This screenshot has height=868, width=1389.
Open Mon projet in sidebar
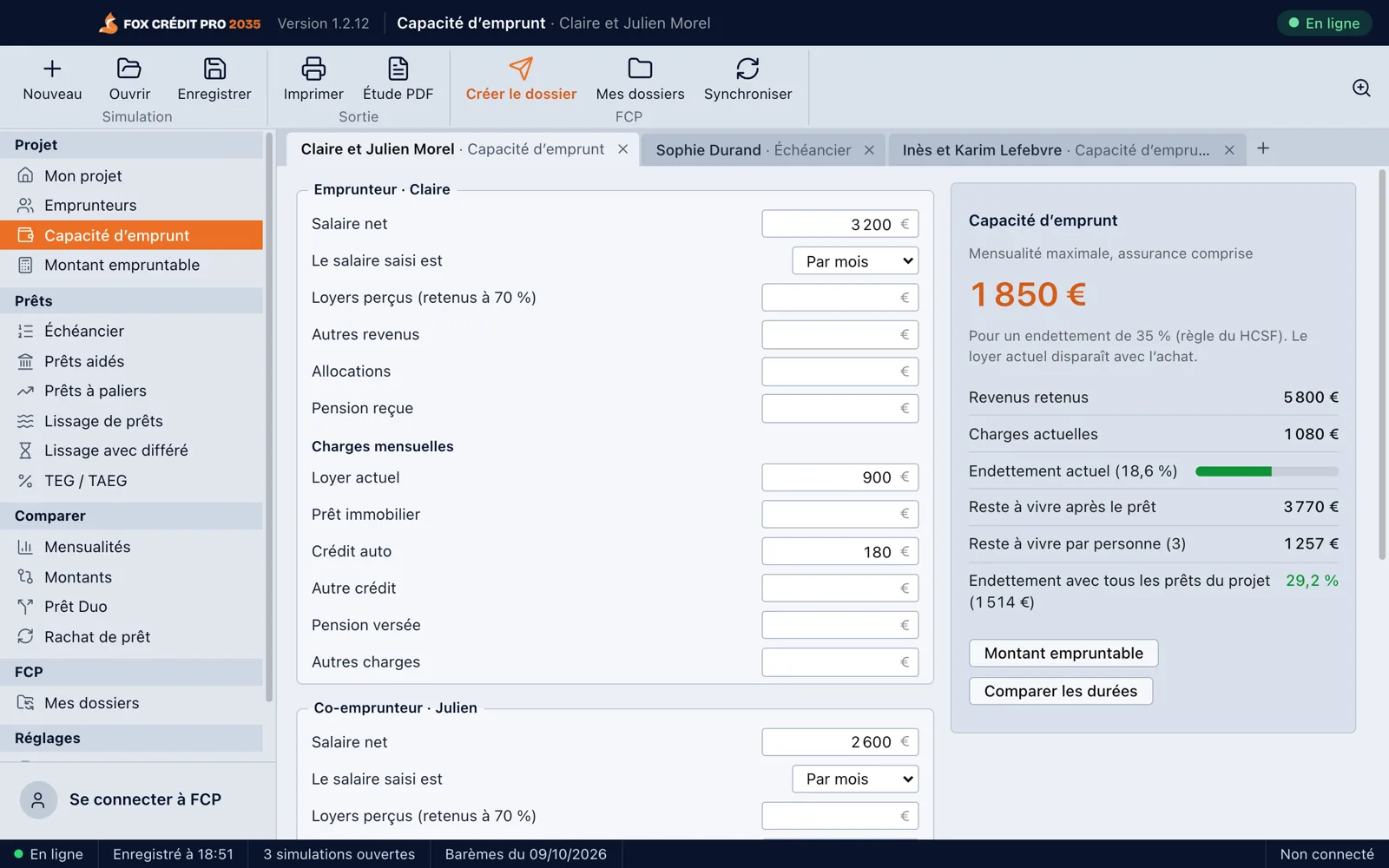(132, 175)
